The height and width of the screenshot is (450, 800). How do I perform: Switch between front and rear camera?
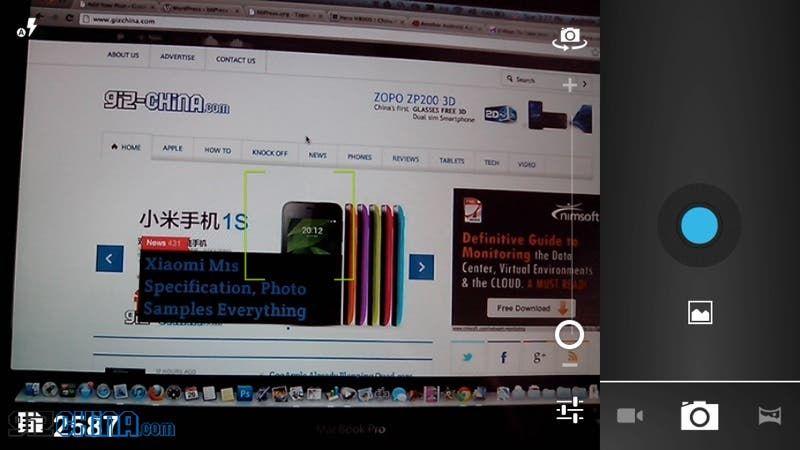tap(569, 38)
